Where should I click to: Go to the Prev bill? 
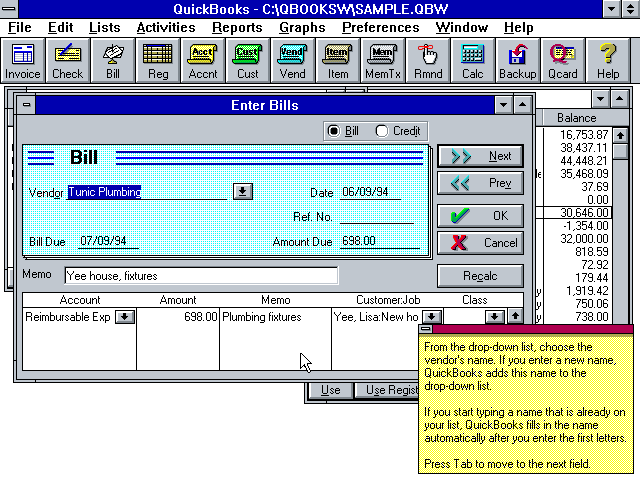(x=480, y=183)
